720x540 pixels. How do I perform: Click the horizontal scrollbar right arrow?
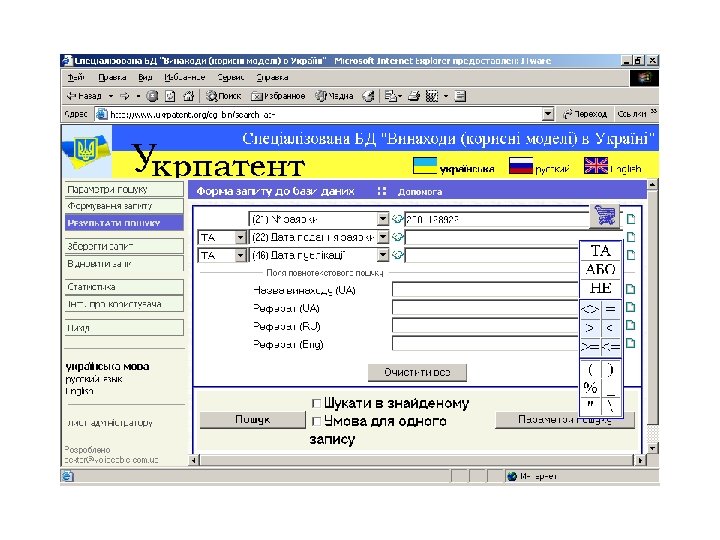640,460
